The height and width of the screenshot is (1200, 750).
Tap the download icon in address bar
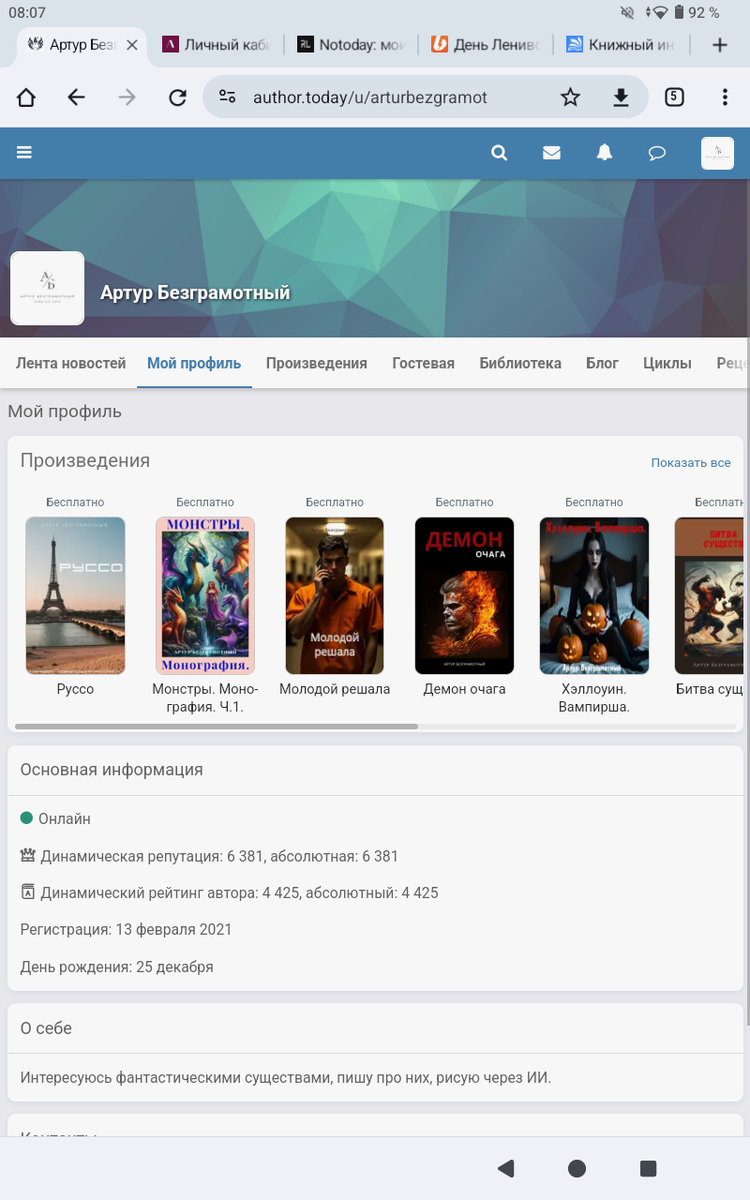pos(621,97)
